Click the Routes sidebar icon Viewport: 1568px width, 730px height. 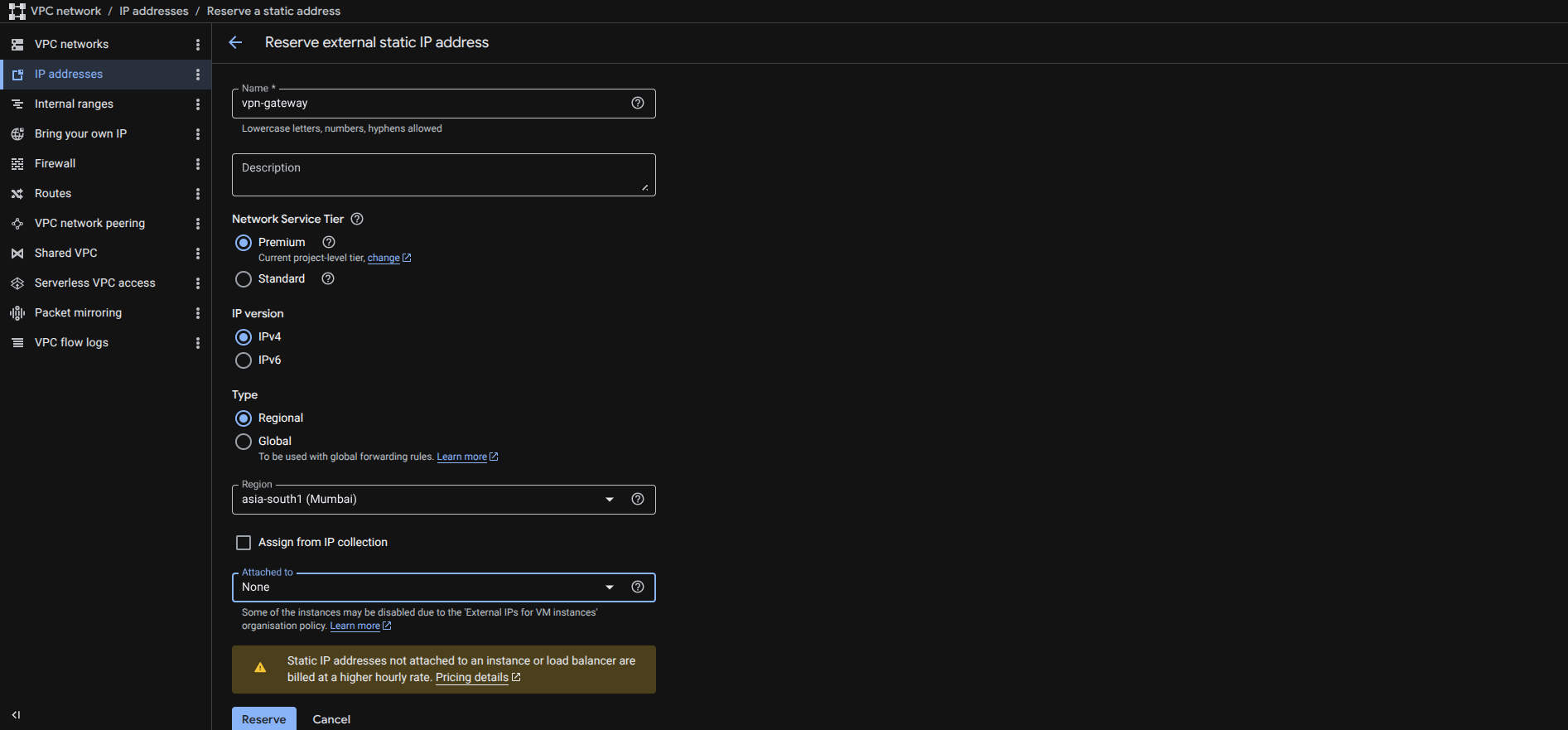pyautogui.click(x=17, y=194)
